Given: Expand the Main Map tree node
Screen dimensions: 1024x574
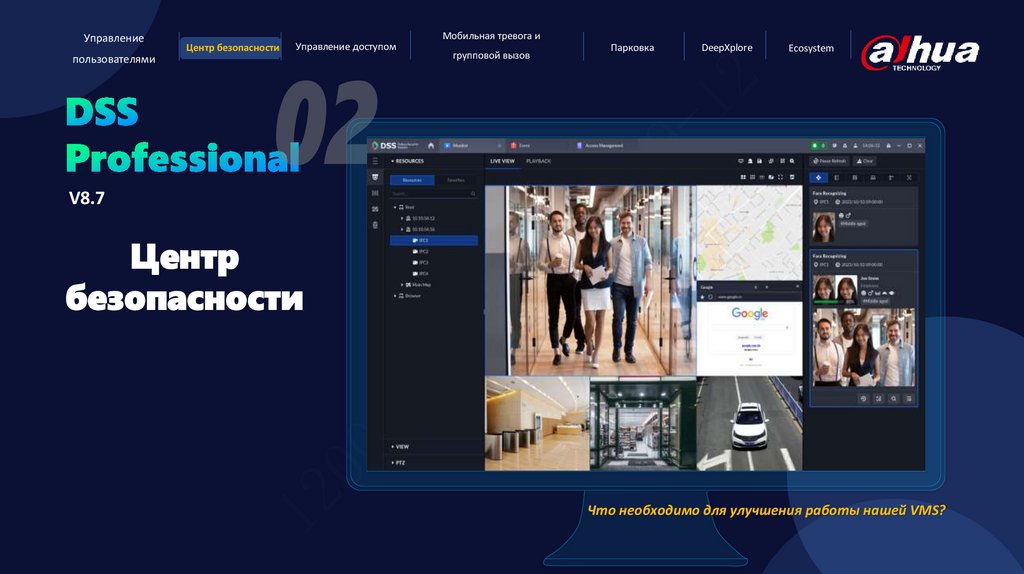Looking at the screenshot, I should [x=402, y=285].
